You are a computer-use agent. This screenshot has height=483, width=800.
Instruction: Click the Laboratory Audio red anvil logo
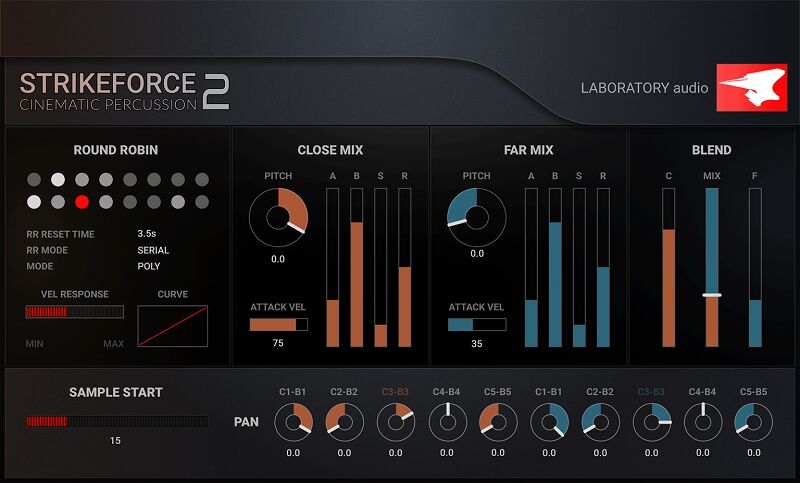click(x=752, y=87)
